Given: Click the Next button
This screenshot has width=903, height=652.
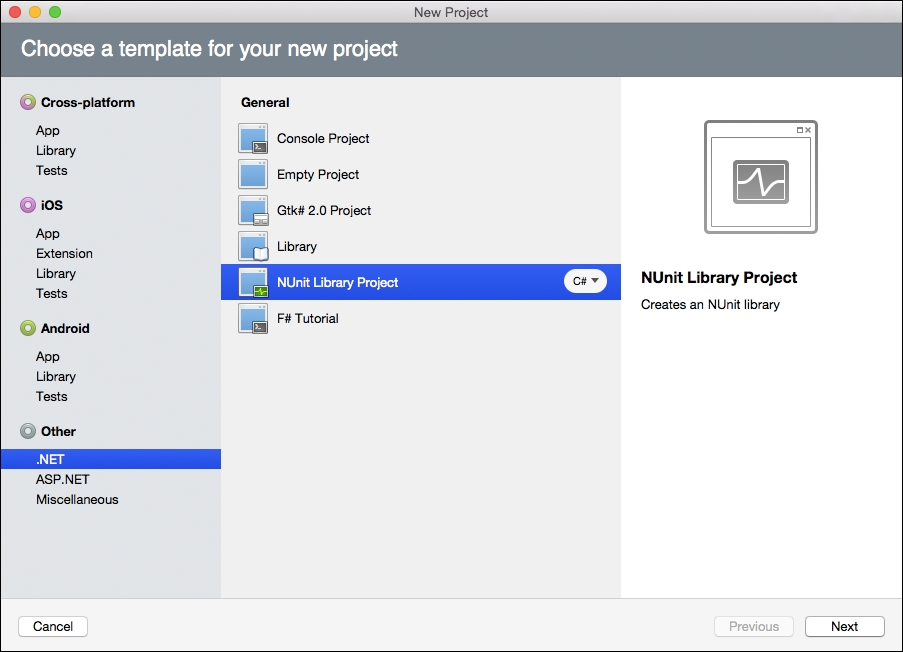Looking at the screenshot, I should point(844,627).
